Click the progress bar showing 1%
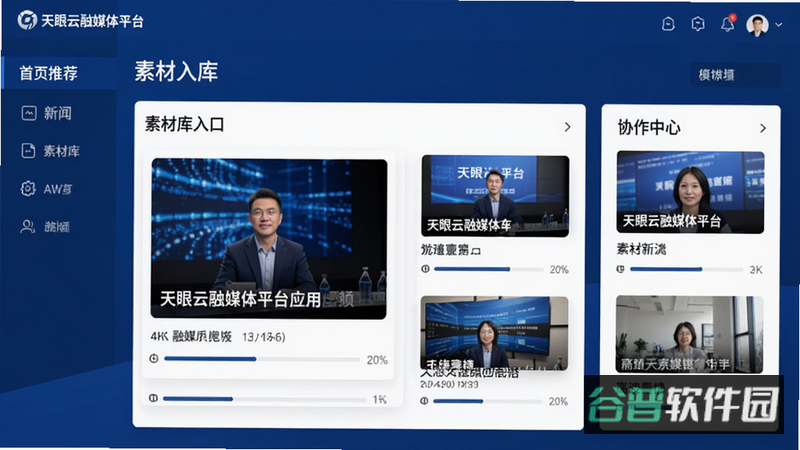This screenshot has width=800, height=450. click(x=264, y=399)
